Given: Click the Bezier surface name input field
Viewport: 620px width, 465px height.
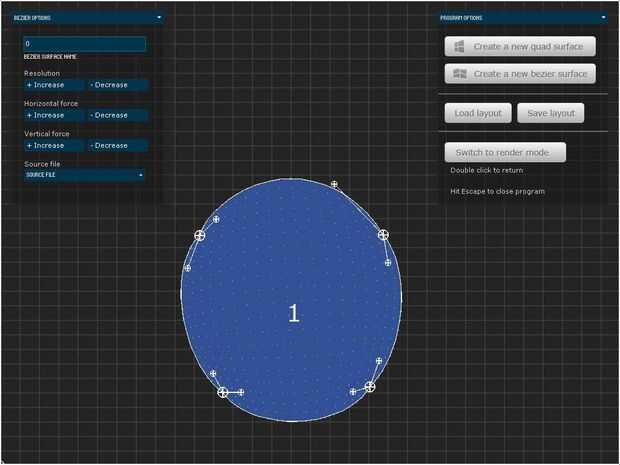Looking at the screenshot, I should click(x=85, y=44).
